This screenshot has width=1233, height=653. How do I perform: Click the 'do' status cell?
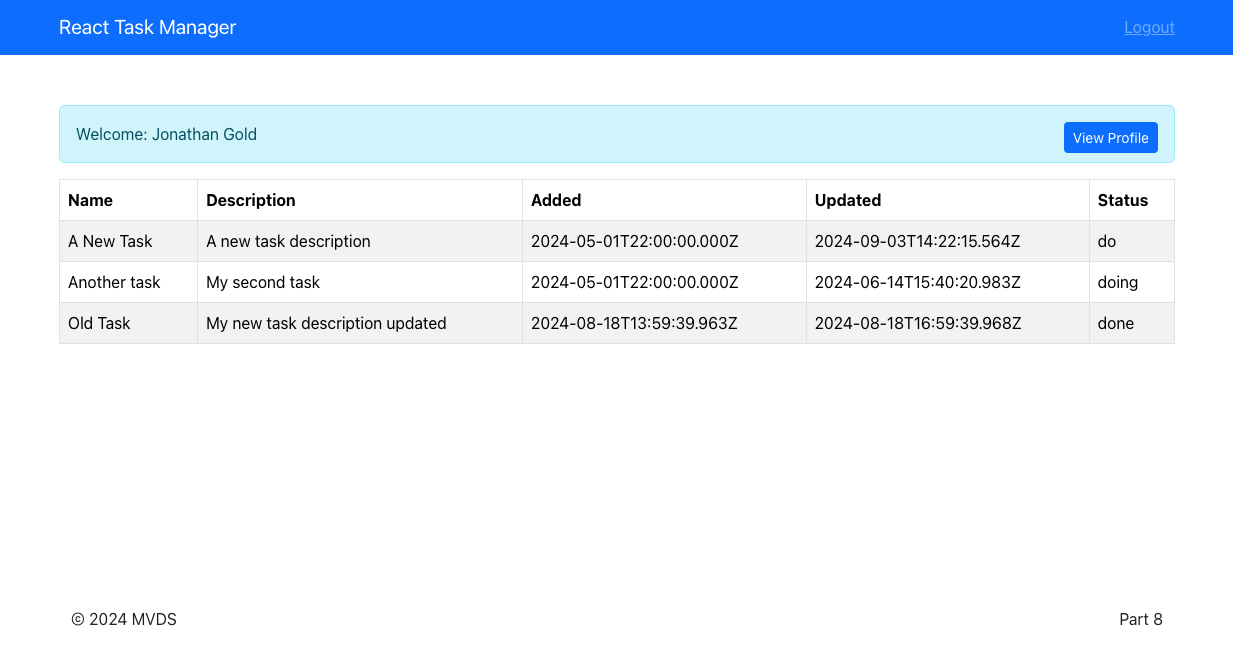[x=1132, y=241]
